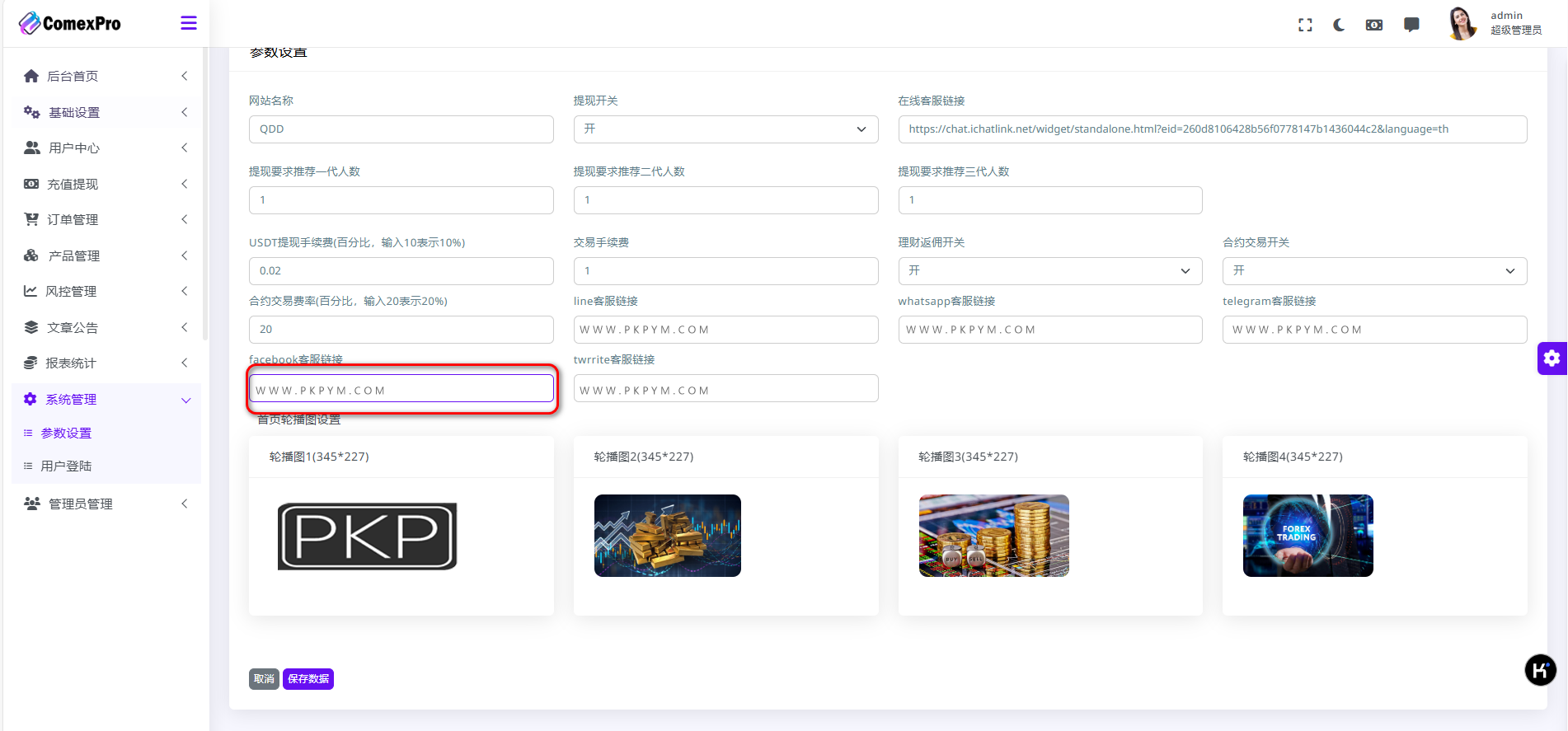Image resolution: width=1568 pixels, height=731 pixels.
Task: Expand 基础设置 chevron
Action: pyautogui.click(x=185, y=112)
